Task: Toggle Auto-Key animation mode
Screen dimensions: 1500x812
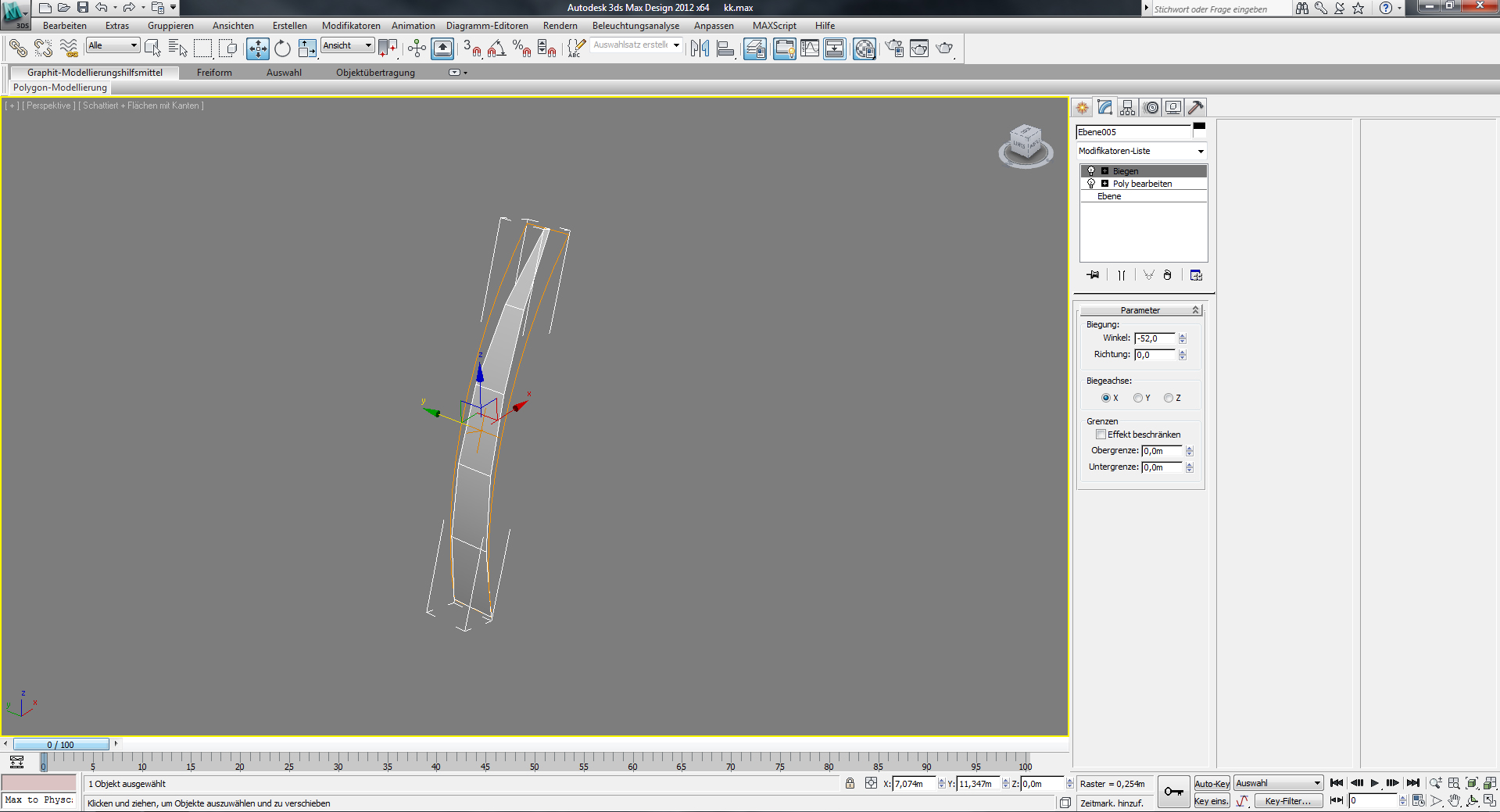Action: (x=1212, y=784)
